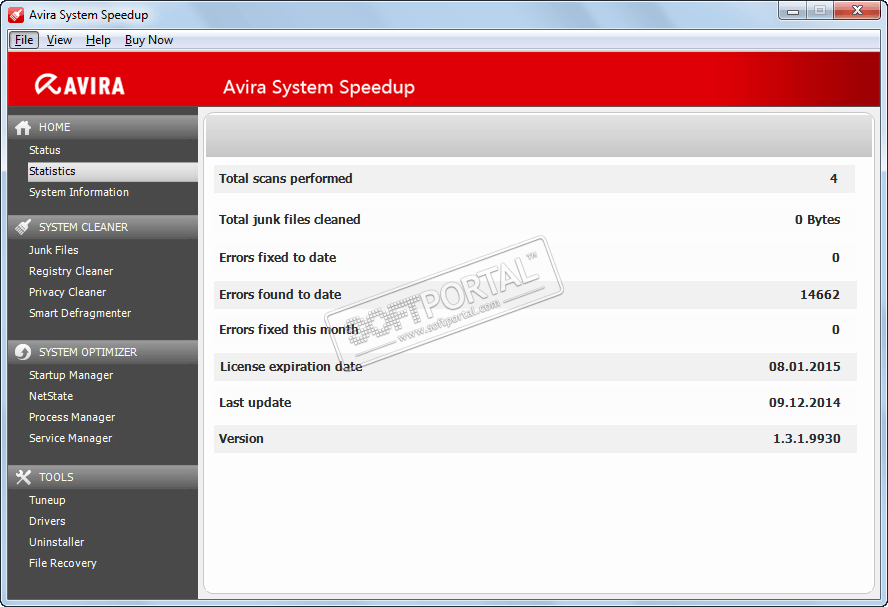Viewport: 888px width, 607px height.
Task: Click the 'Avira System Speedup' banner title
Action: [319, 87]
